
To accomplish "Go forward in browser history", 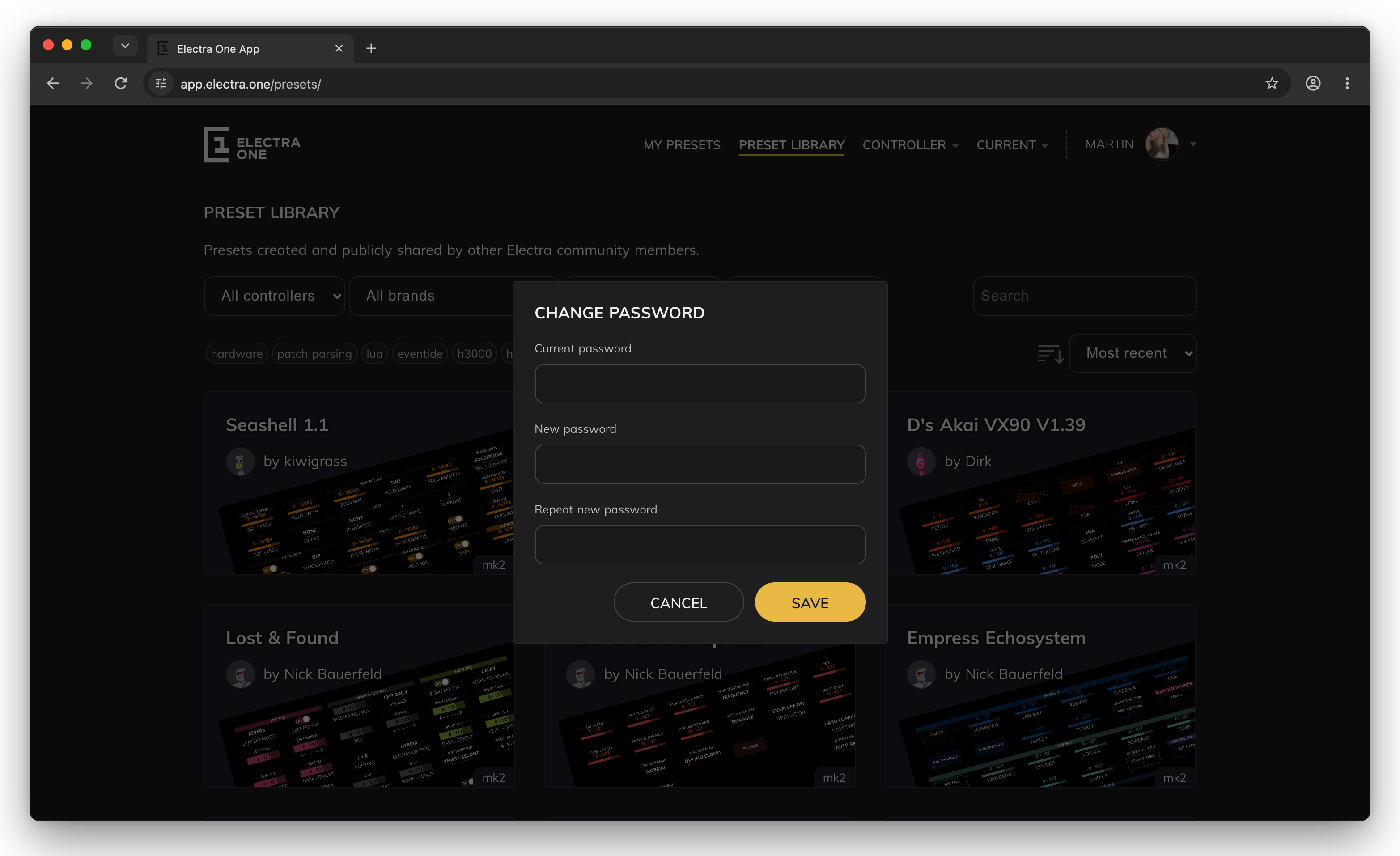I will click(86, 84).
